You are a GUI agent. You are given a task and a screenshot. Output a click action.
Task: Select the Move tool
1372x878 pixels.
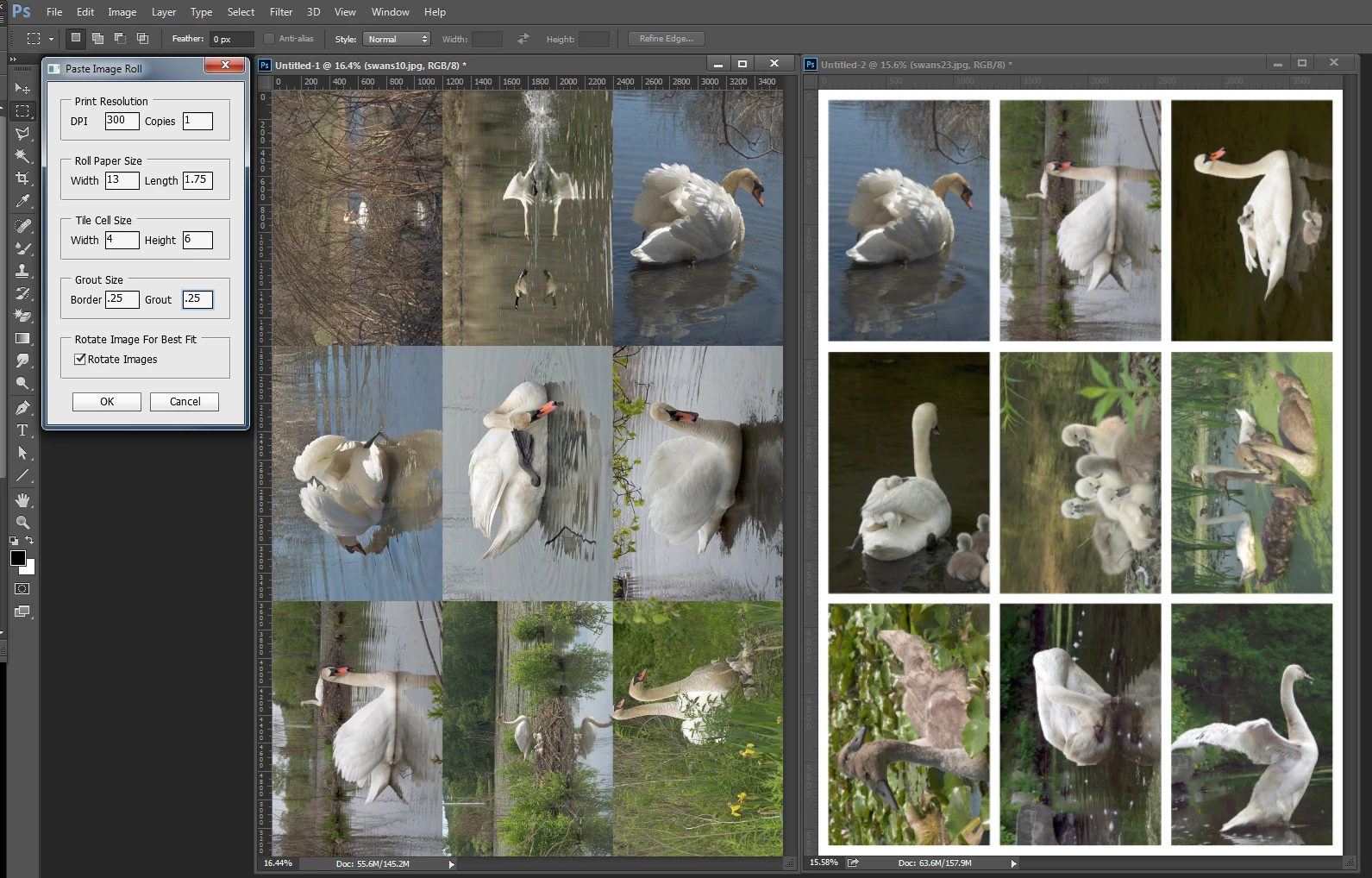[x=22, y=89]
